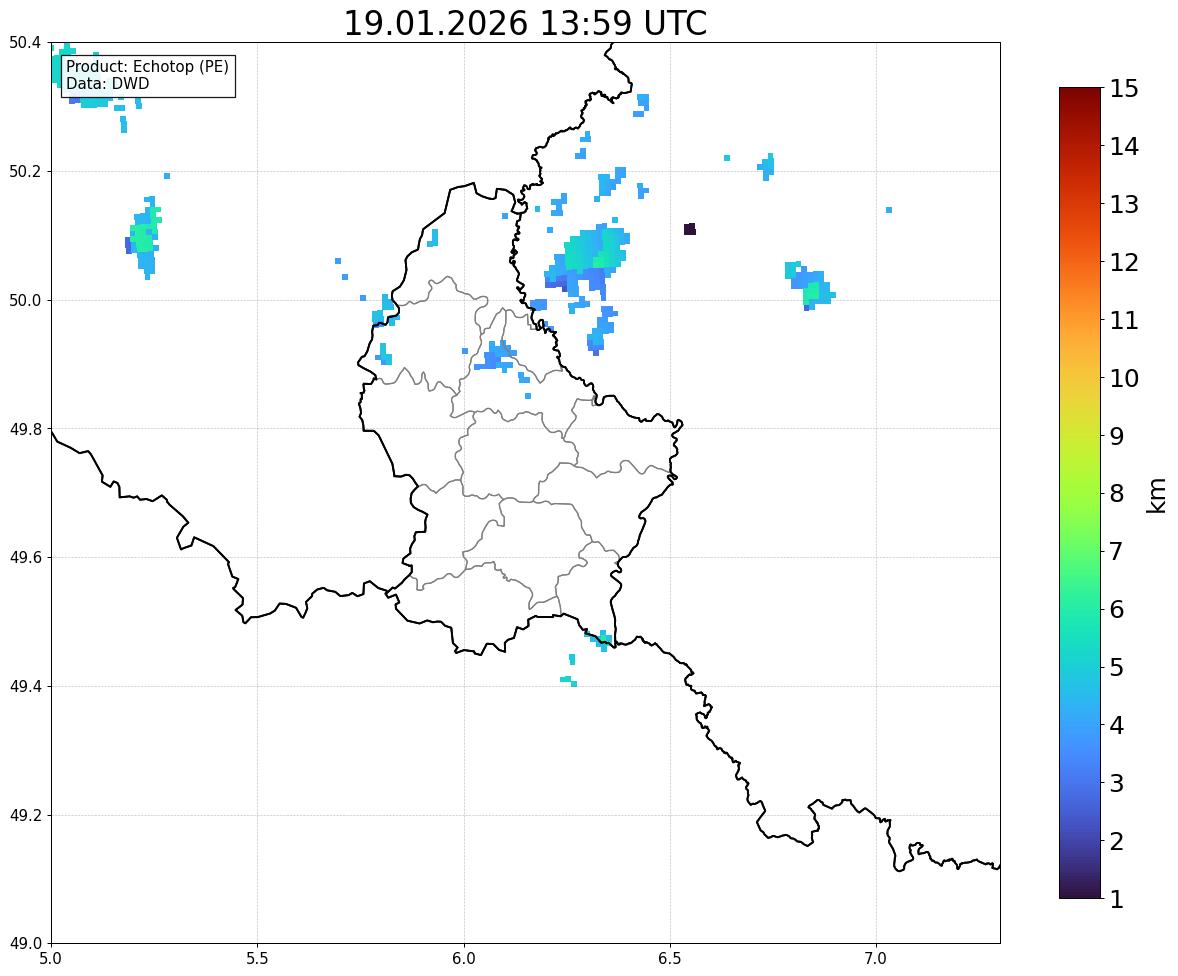Click the longitude tick label 6.5
Viewport: 1178px width, 976px height.
pyautogui.click(x=670, y=959)
